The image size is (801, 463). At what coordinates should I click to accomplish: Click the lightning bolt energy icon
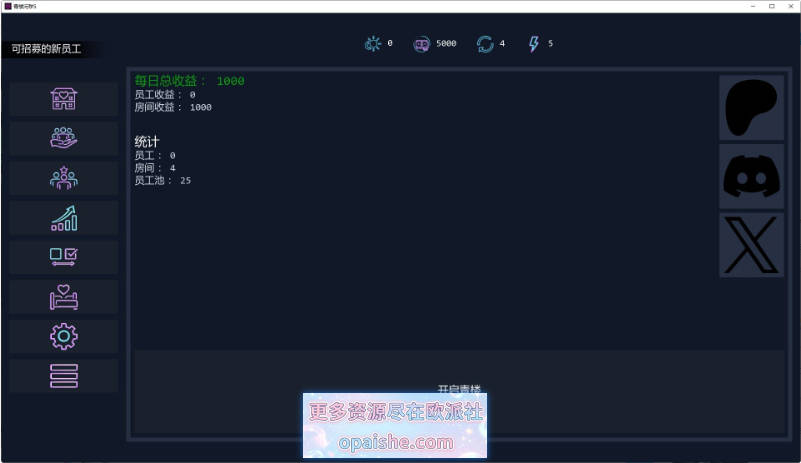pyautogui.click(x=534, y=44)
